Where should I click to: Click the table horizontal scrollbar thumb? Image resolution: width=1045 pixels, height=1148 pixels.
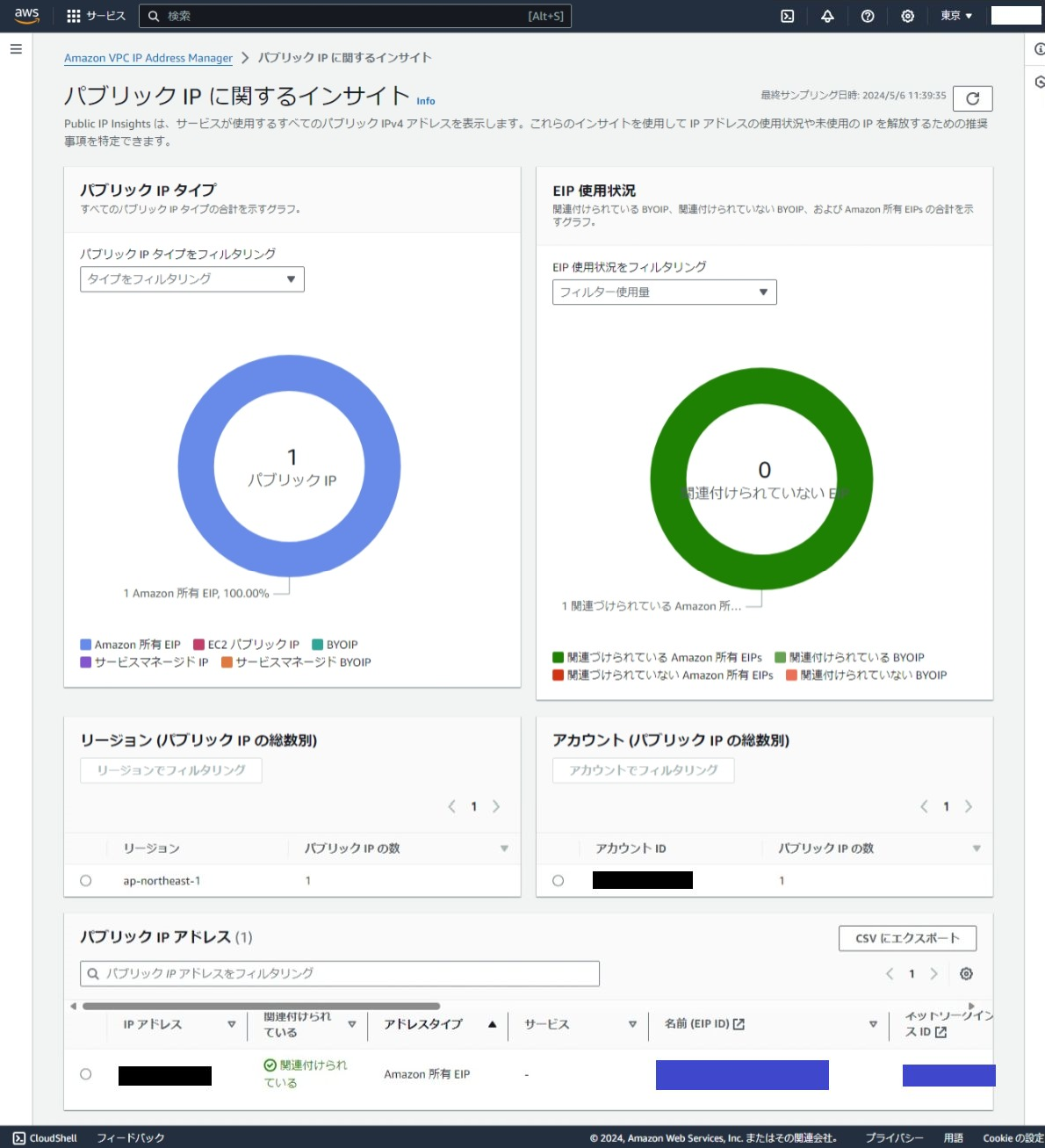(x=261, y=1007)
